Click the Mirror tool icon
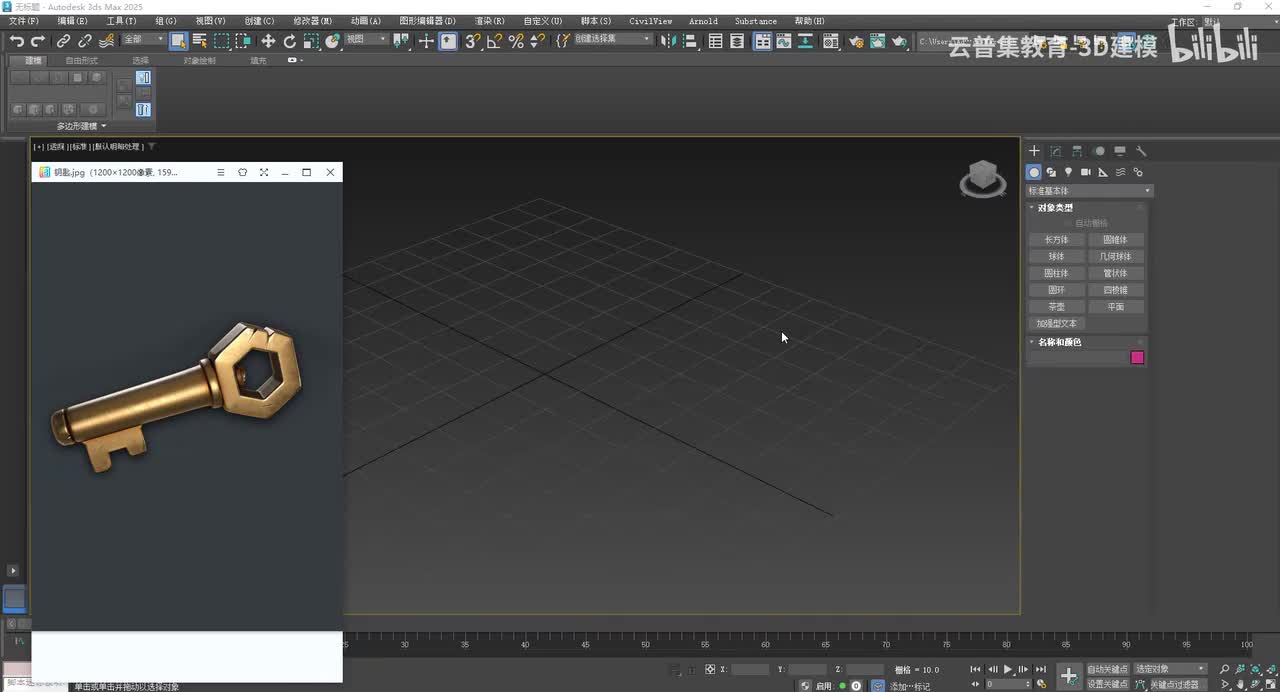The height and width of the screenshot is (692, 1280). 668,41
